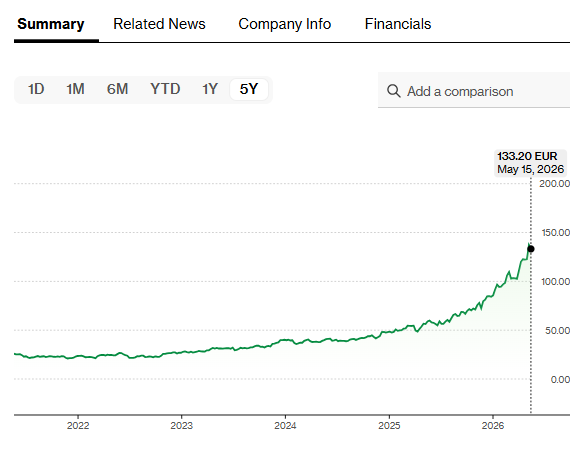
Task: Click the 200.00 price gridline label
Action: click(x=554, y=183)
